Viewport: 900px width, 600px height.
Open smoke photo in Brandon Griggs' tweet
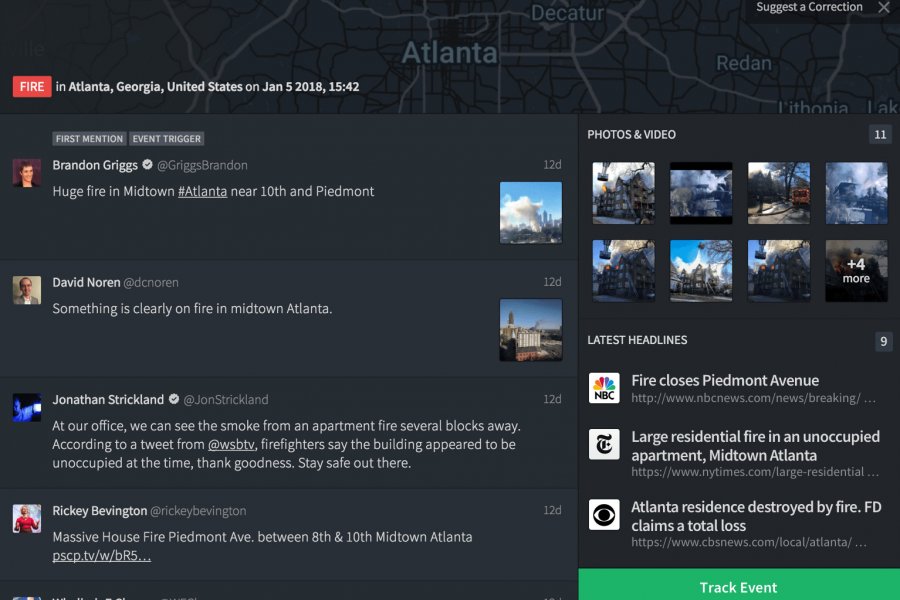coord(530,212)
